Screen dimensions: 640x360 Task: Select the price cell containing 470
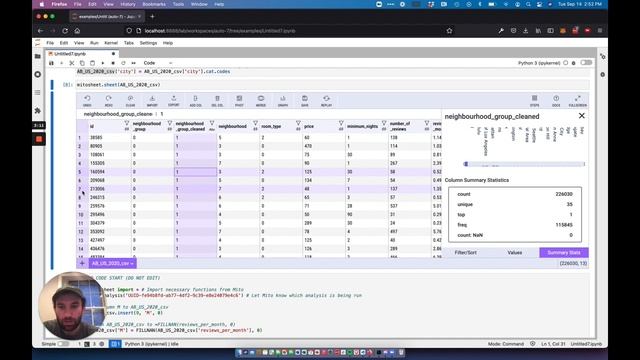tap(324, 146)
